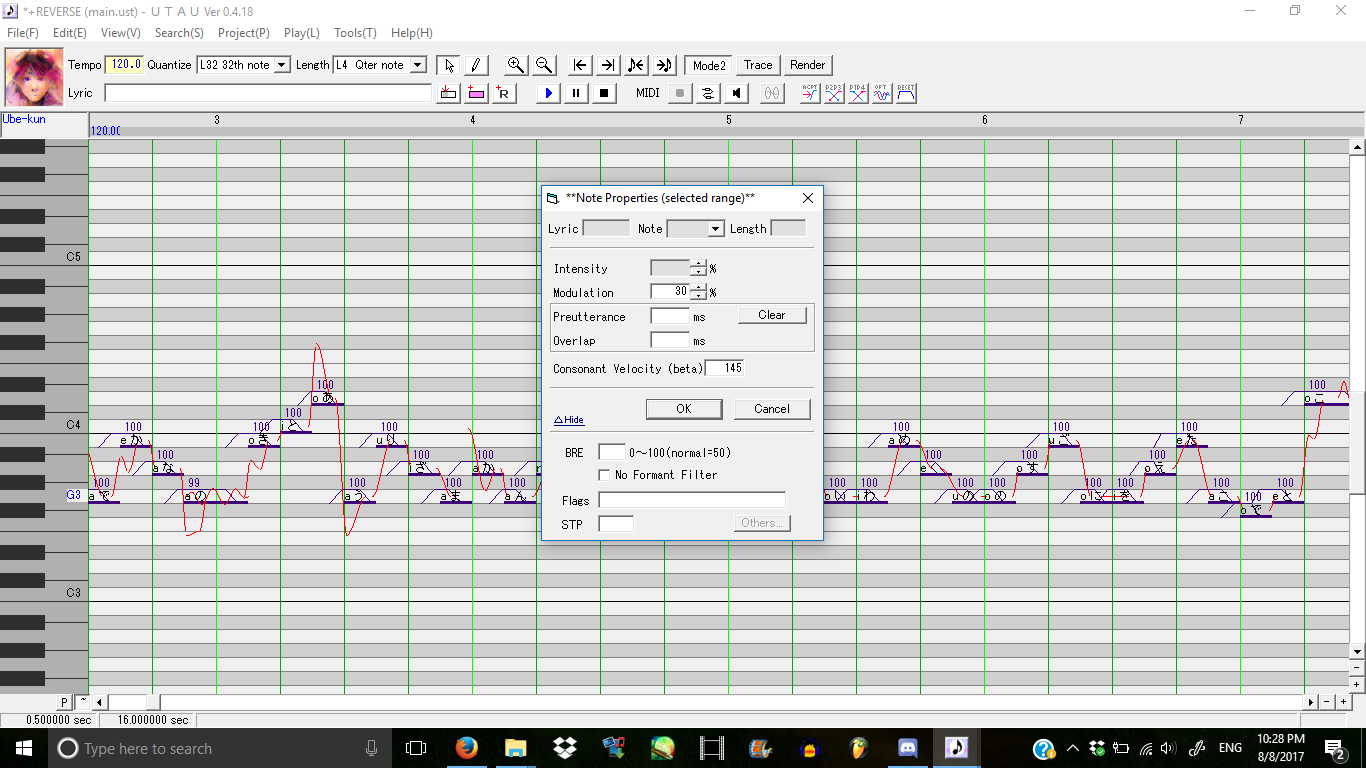The height and width of the screenshot is (768, 1366).
Task: Click the Trace button
Action: click(758, 65)
